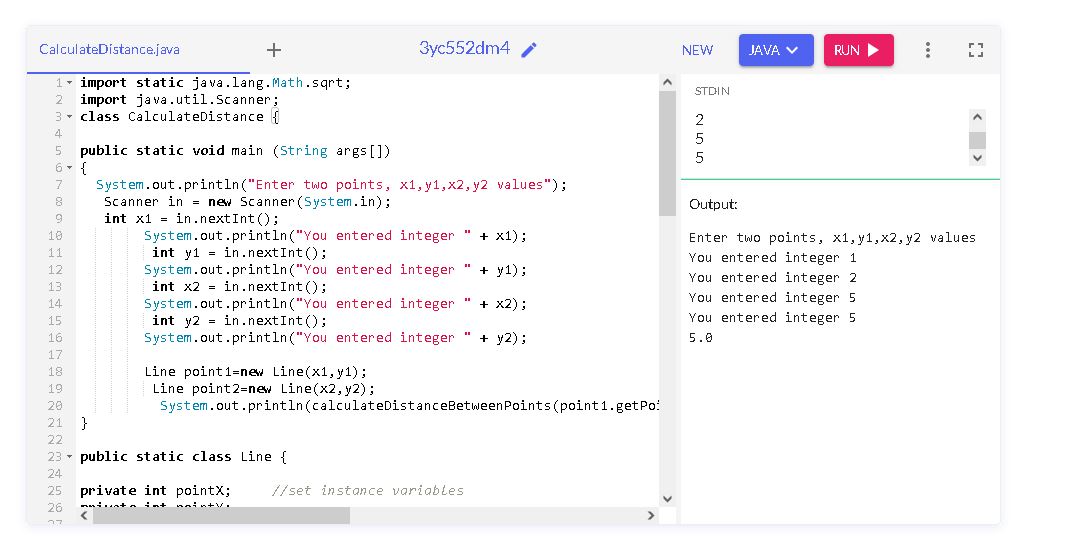Collapse the class fold at line 3
The image size is (1084, 542).
(x=69, y=116)
